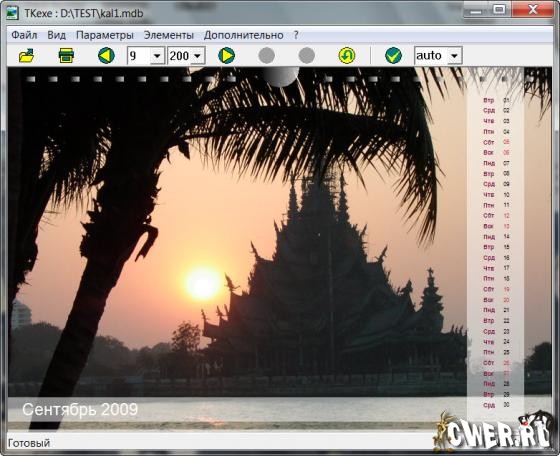560x456 pixels.
Task: Open the Элементы menu
Action: click(x=169, y=35)
